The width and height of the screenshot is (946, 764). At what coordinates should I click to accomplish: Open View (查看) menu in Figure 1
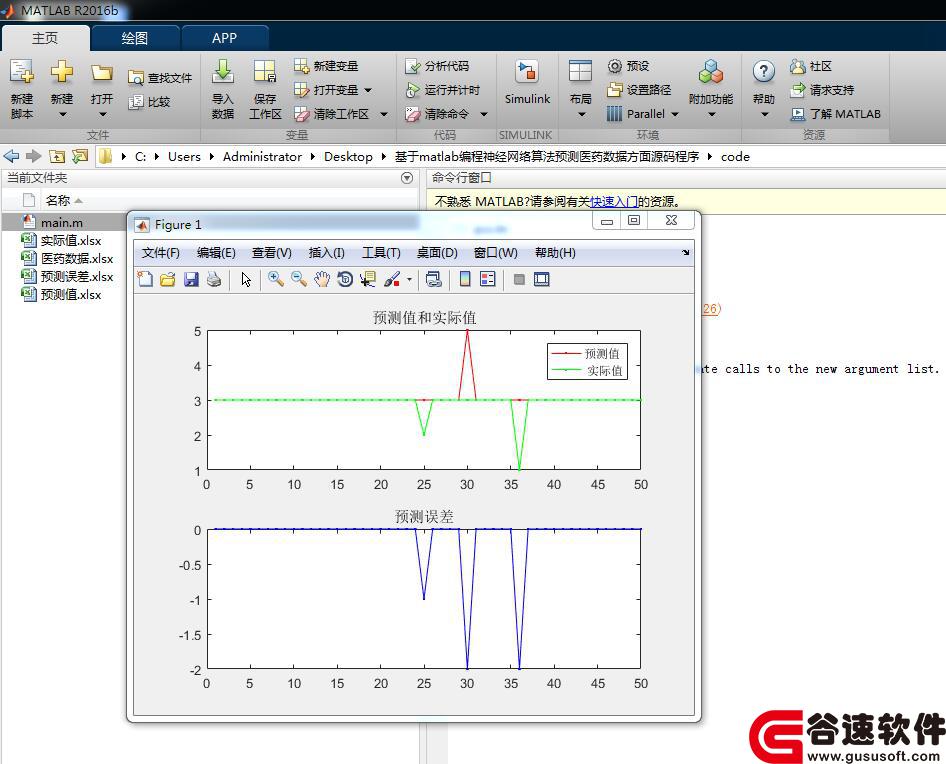[x=271, y=253]
